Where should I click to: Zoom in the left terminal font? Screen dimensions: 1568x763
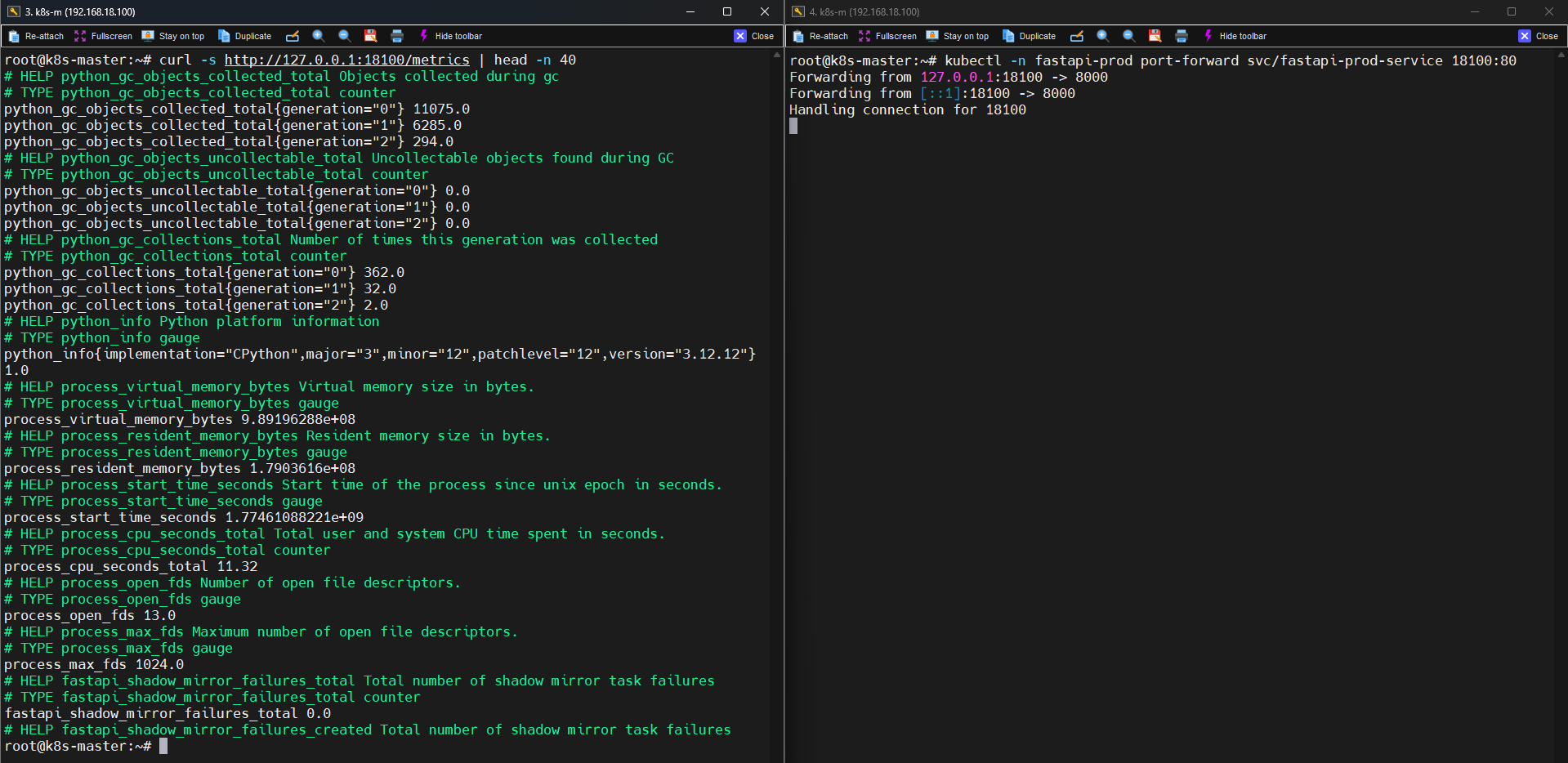click(x=318, y=36)
